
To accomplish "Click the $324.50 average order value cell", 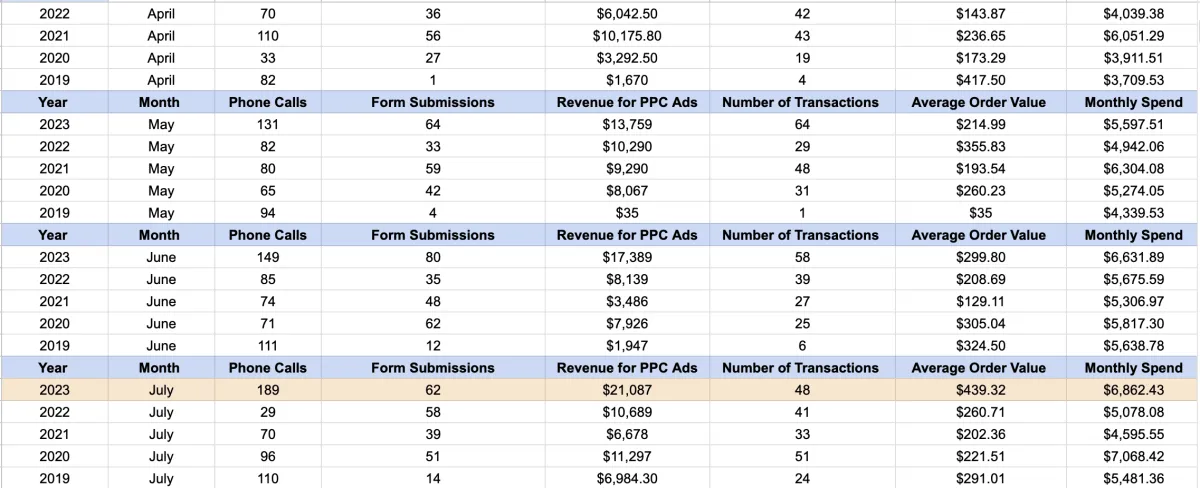I will [x=978, y=345].
